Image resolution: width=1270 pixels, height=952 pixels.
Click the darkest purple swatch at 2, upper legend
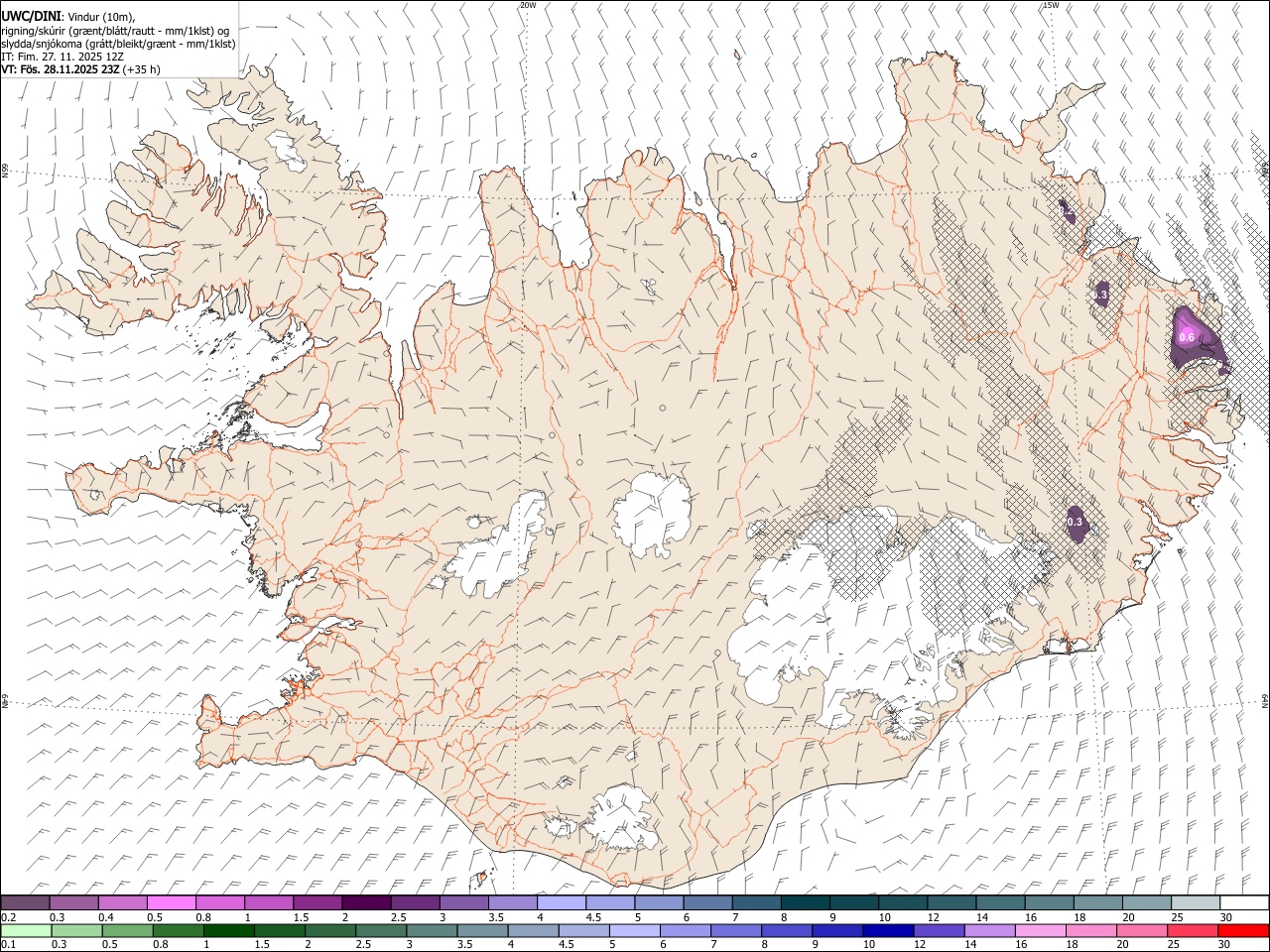[366, 902]
